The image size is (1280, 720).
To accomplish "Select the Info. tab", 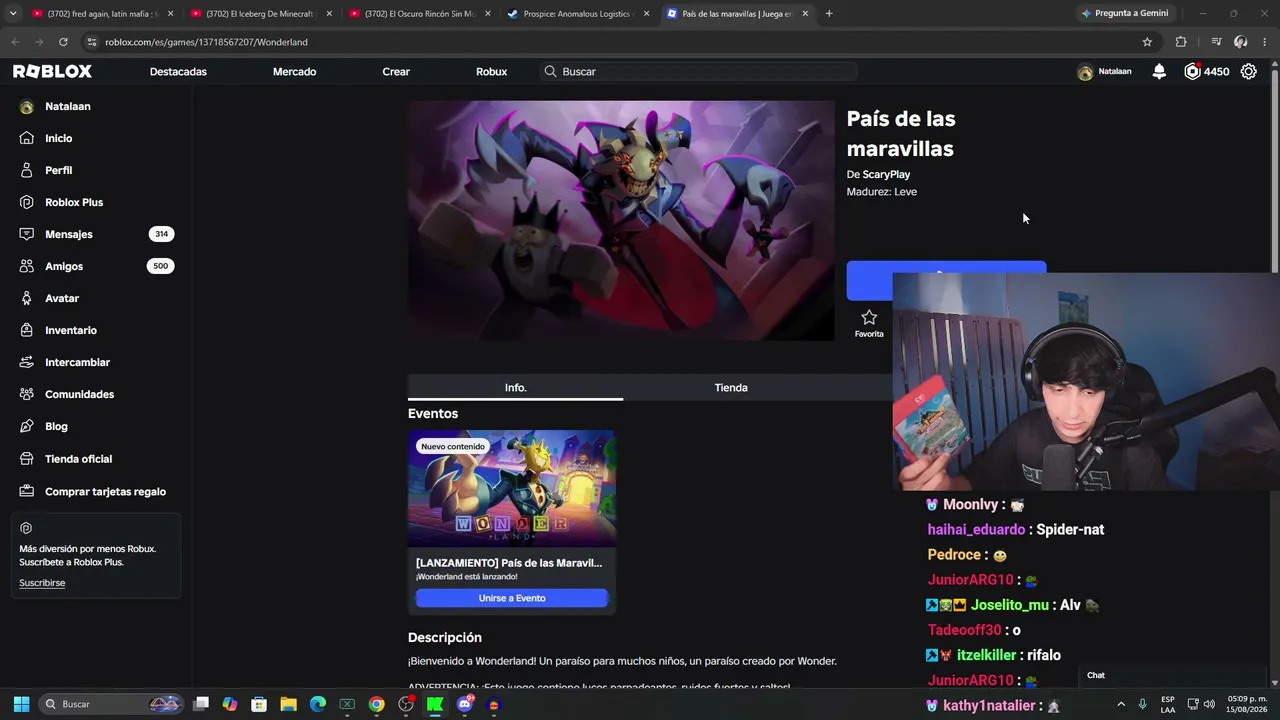I will pyautogui.click(x=515, y=387).
